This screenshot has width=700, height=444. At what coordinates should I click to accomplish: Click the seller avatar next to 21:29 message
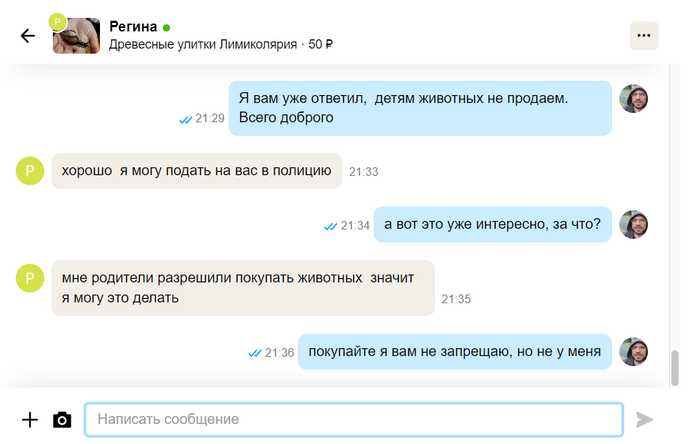(x=634, y=98)
